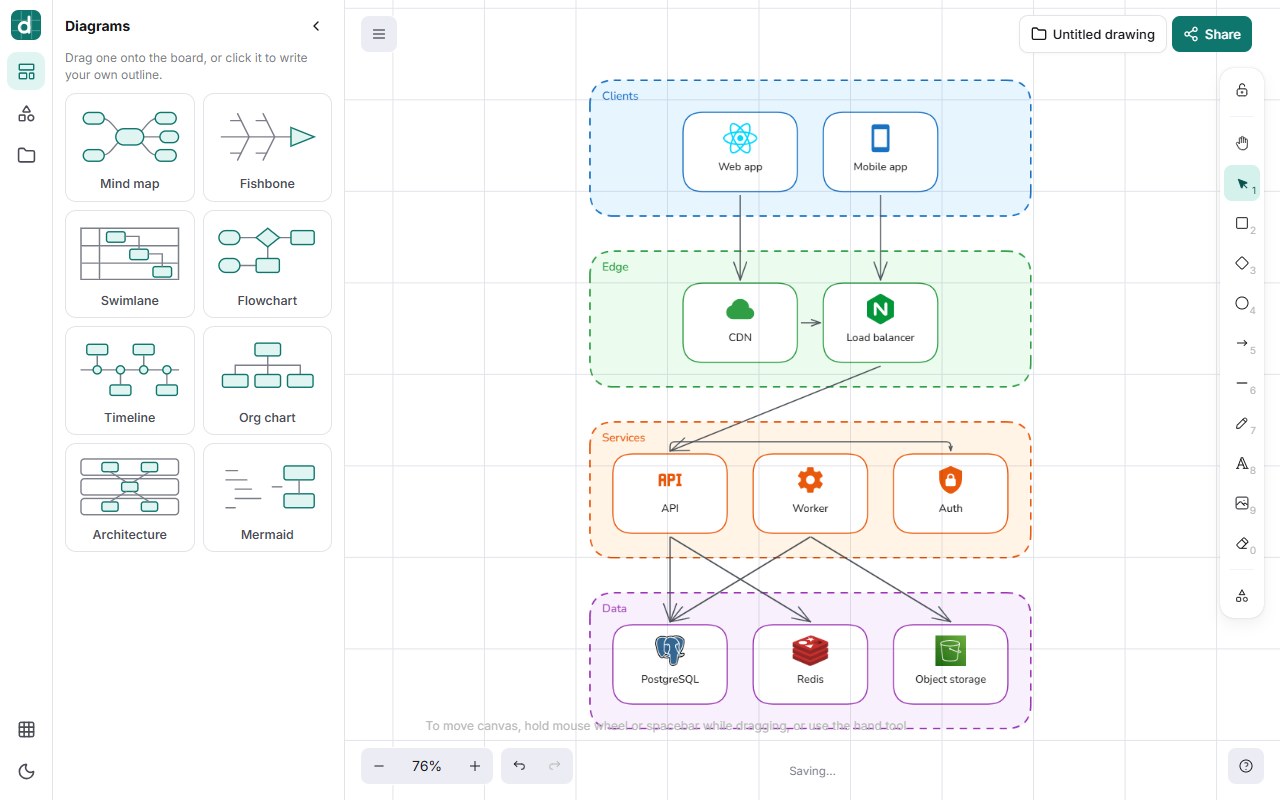Open the help question mark button
This screenshot has height=800, width=1280.
1246,766
